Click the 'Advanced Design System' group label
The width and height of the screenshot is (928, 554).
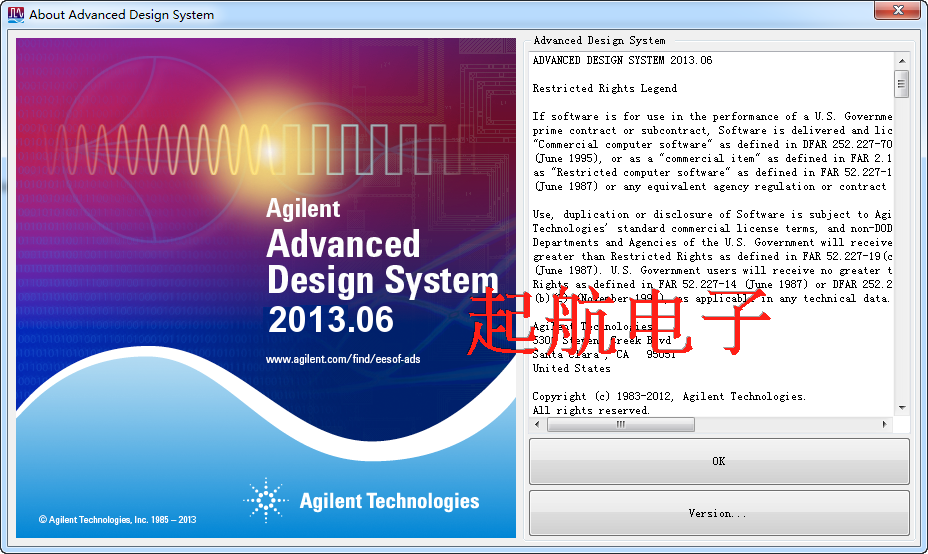tap(599, 40)
